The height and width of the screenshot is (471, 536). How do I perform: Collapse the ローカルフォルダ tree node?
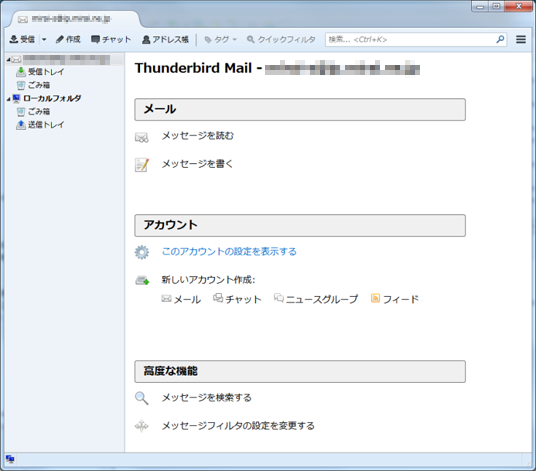pyautogui.click(x=8, y=98)
